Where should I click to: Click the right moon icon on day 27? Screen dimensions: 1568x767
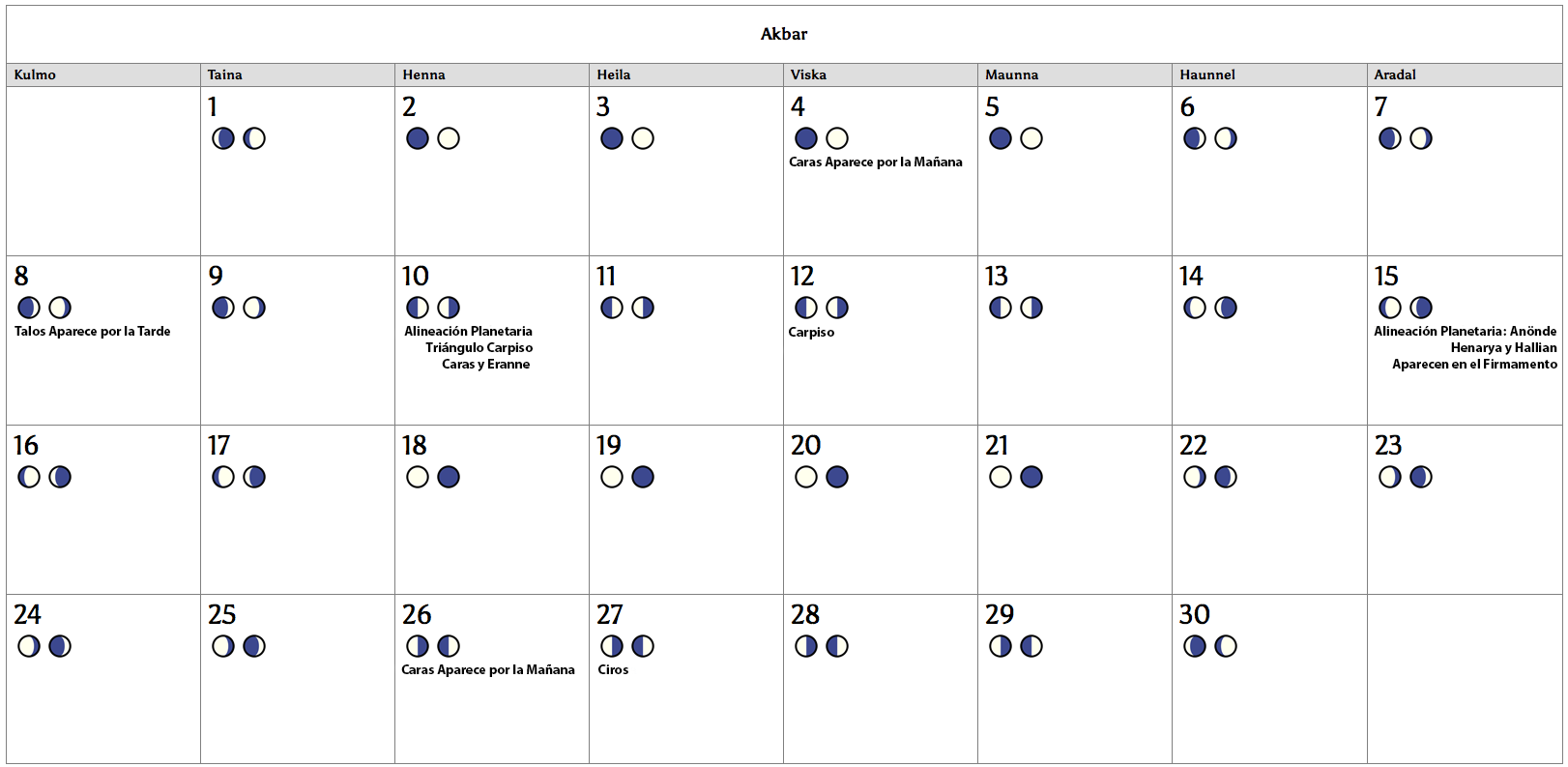[x=643, y=646]
